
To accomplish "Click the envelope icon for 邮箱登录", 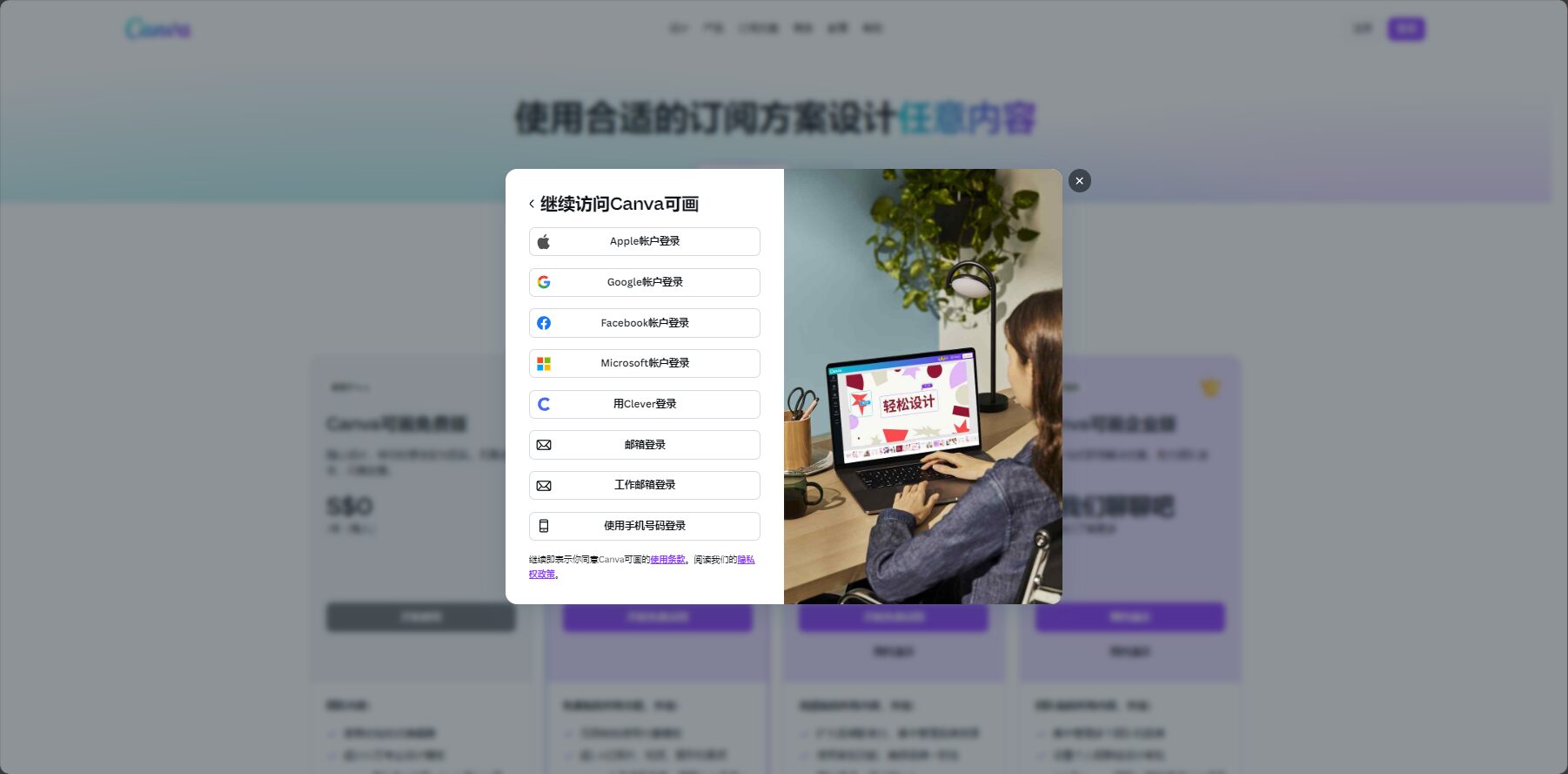I will pyautogui.click(x=544, y=445).
